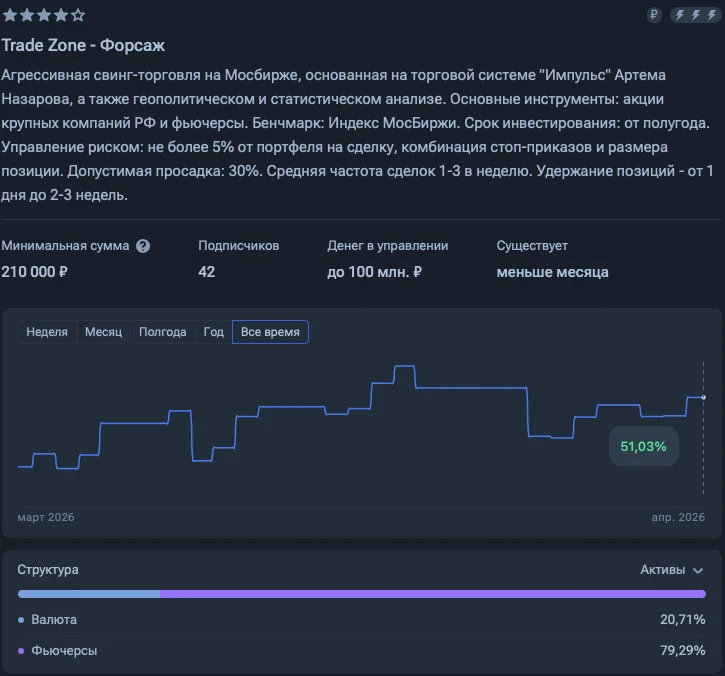Click the blue currency segment of structure bar
Image resolution: width=725 pixels, height=676 pixels.
point(89,594)
